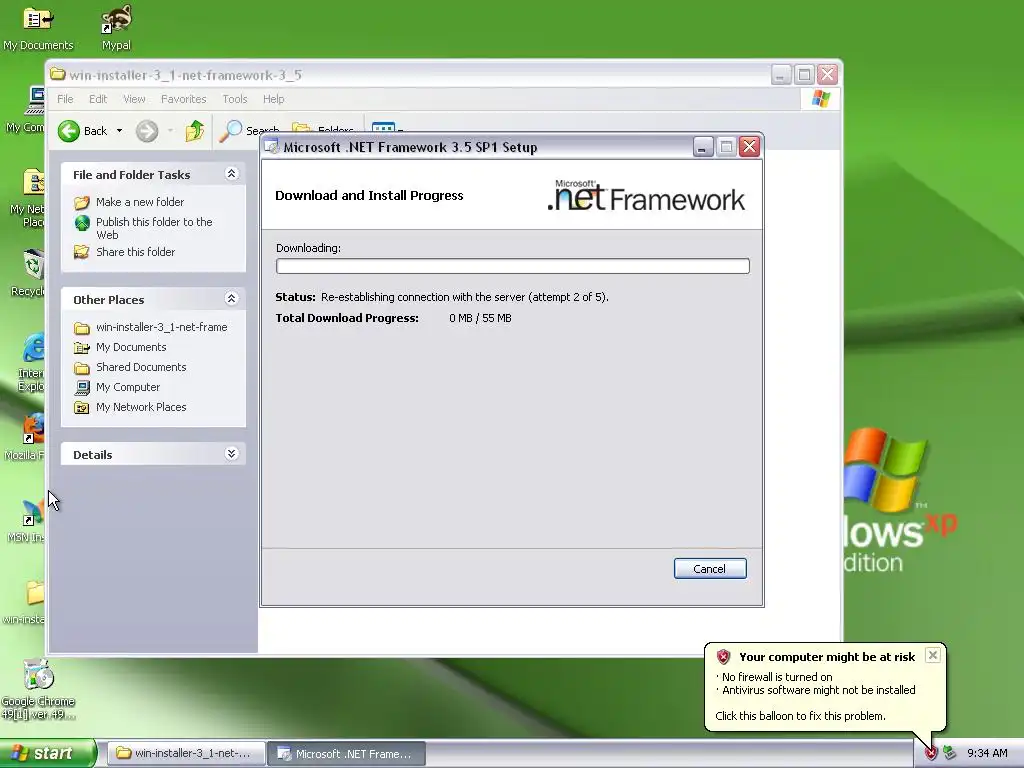Select the Internet Explorer desktop icon
The width and height of the screenshot is (1024, 768).
tap(31, 361)
